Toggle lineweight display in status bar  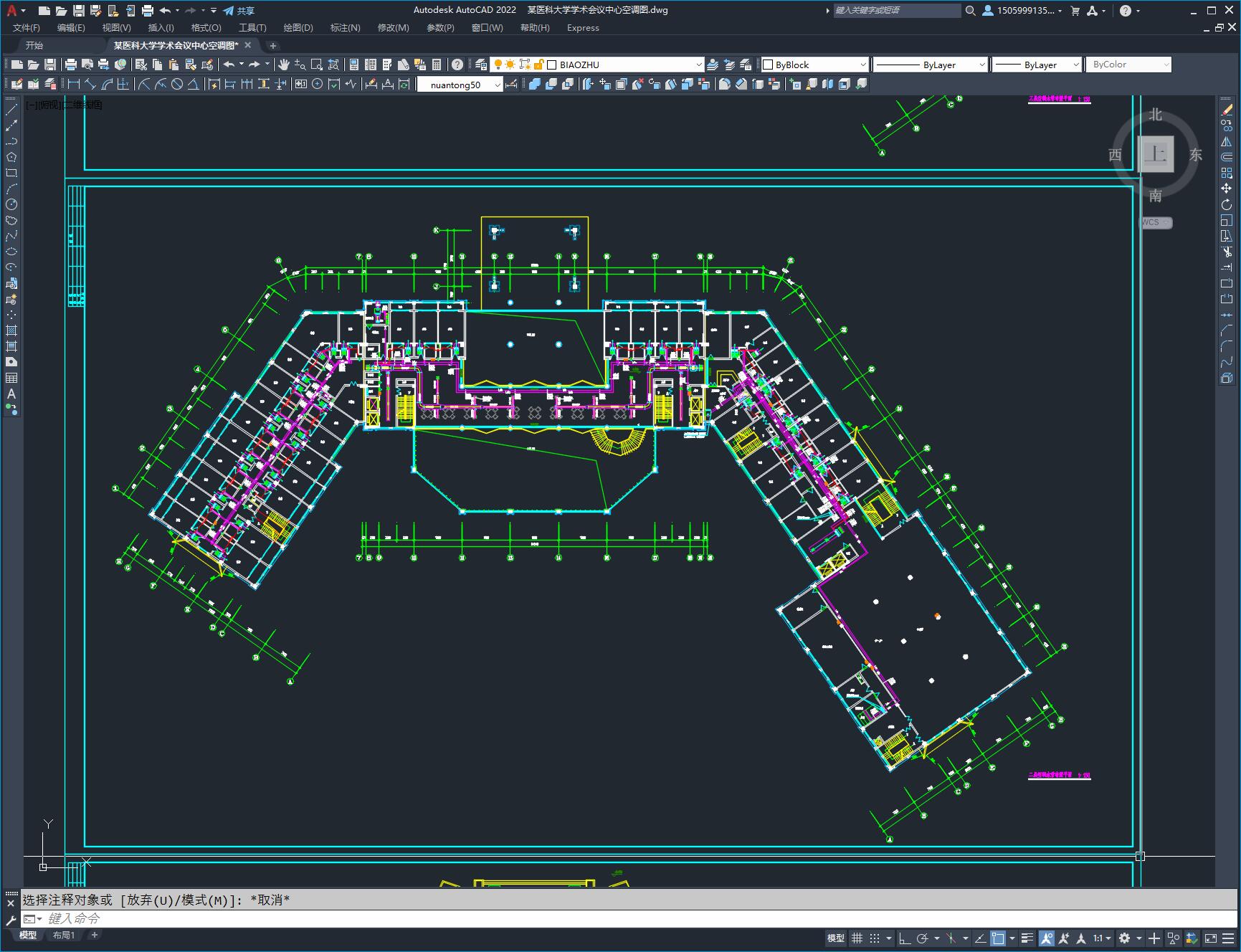click(x=1027, y=938)
